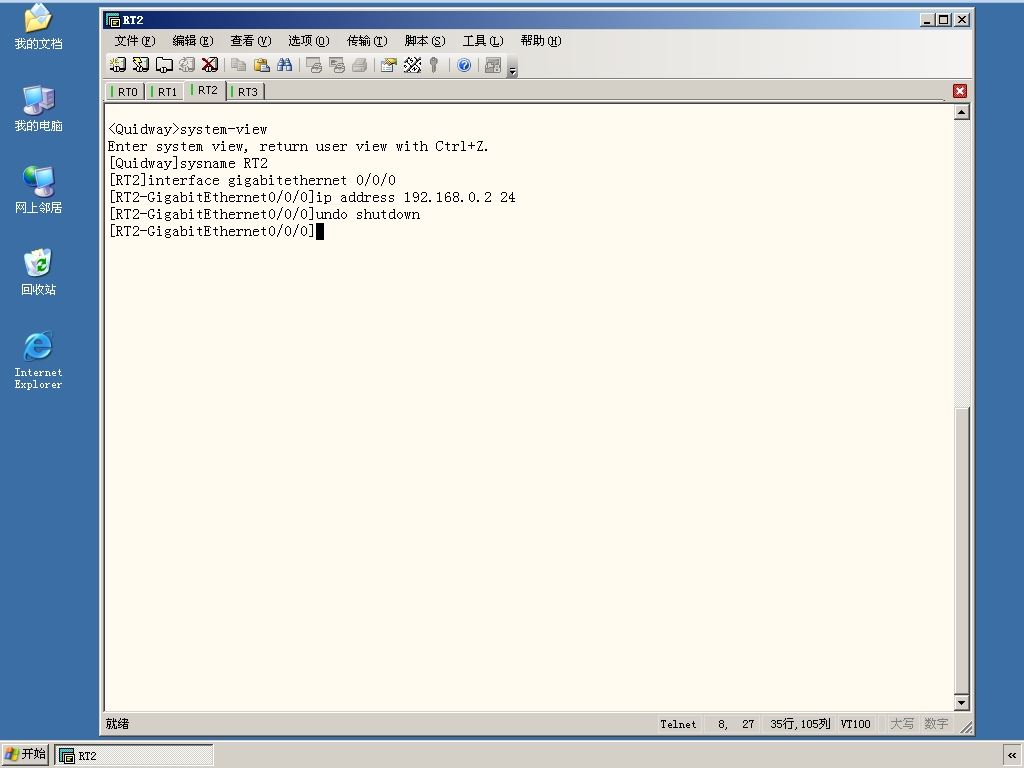Click 35行, 105列 in status bar
Viewport: 1024px width, 768px height.
point(800,724)
